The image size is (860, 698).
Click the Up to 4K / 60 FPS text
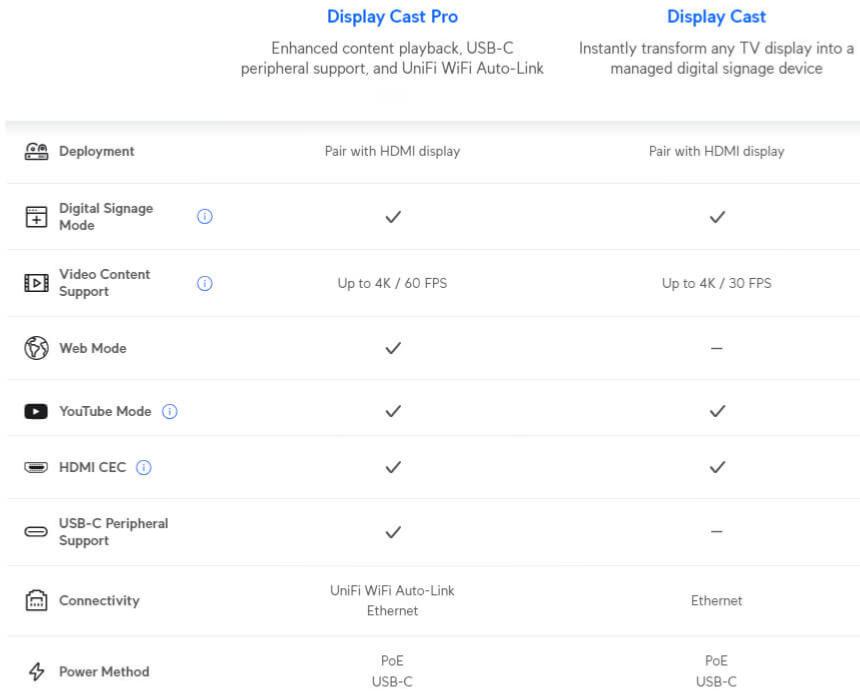pos(392,283)
